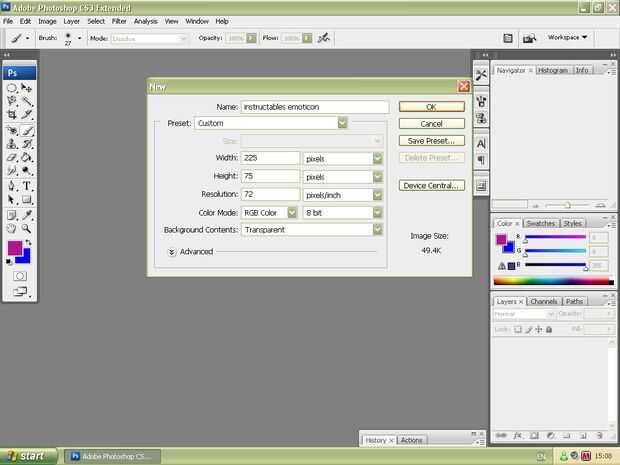Select the Paint Bucket tool
The width and height of the screenshot is (620, 465).
point(26,157)
